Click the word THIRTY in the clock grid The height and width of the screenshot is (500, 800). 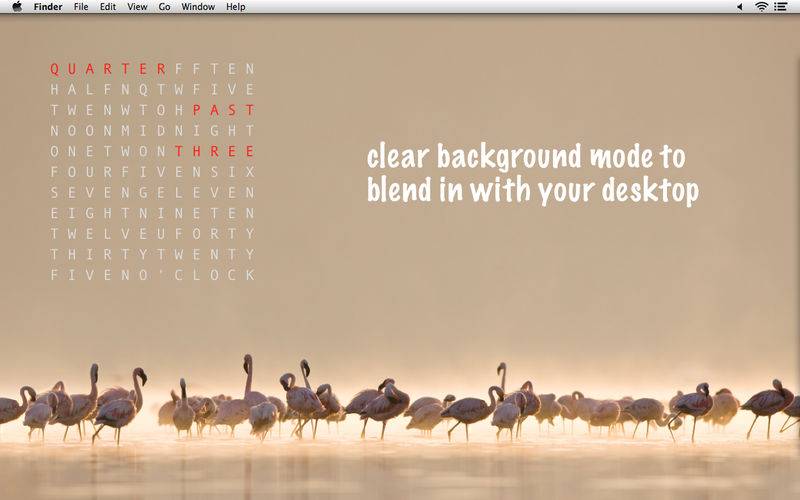(98, 254)
